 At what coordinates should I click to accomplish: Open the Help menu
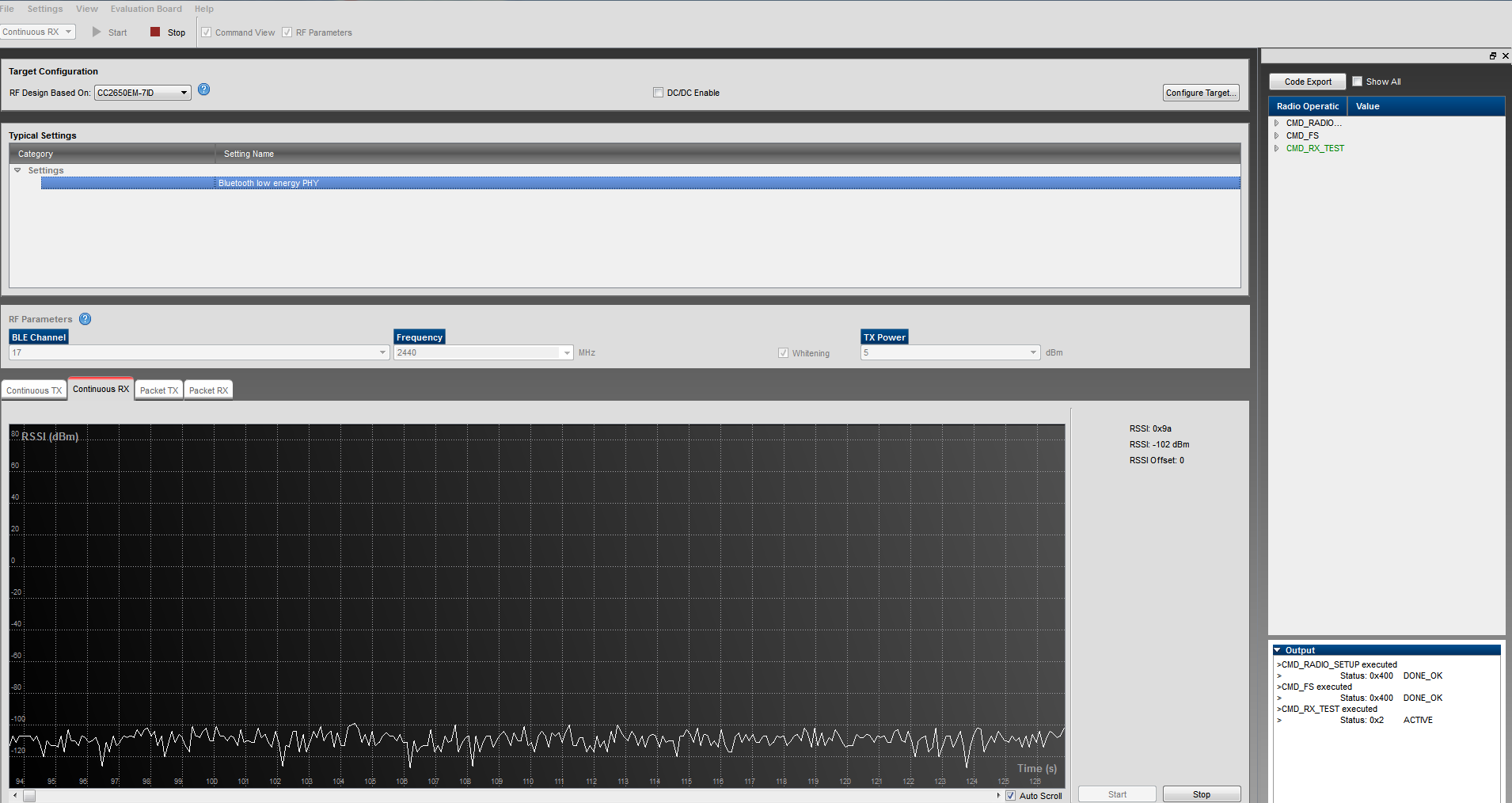204,9
